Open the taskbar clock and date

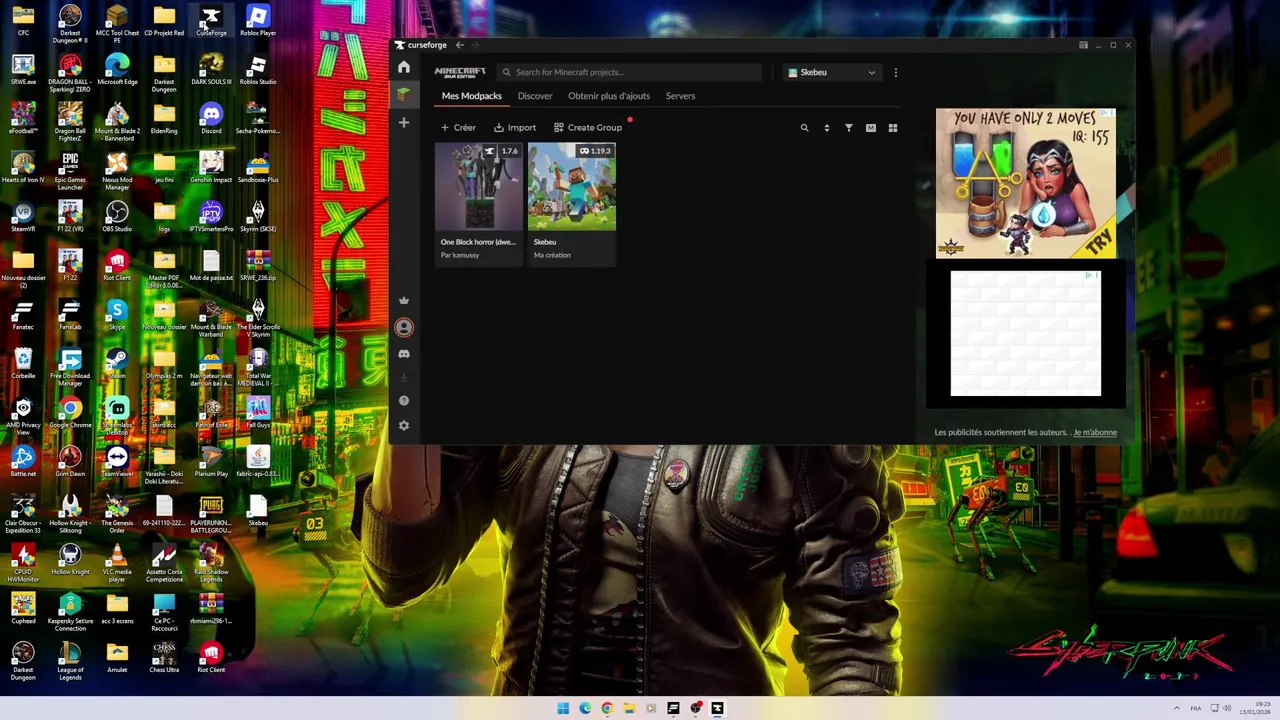pyautogui.click(x=1255, y=708)
